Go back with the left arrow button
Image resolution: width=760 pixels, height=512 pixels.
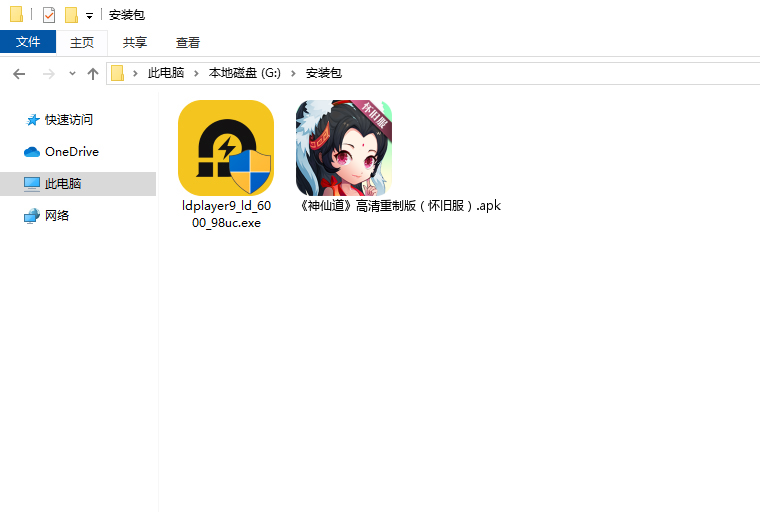click(19, 74)
